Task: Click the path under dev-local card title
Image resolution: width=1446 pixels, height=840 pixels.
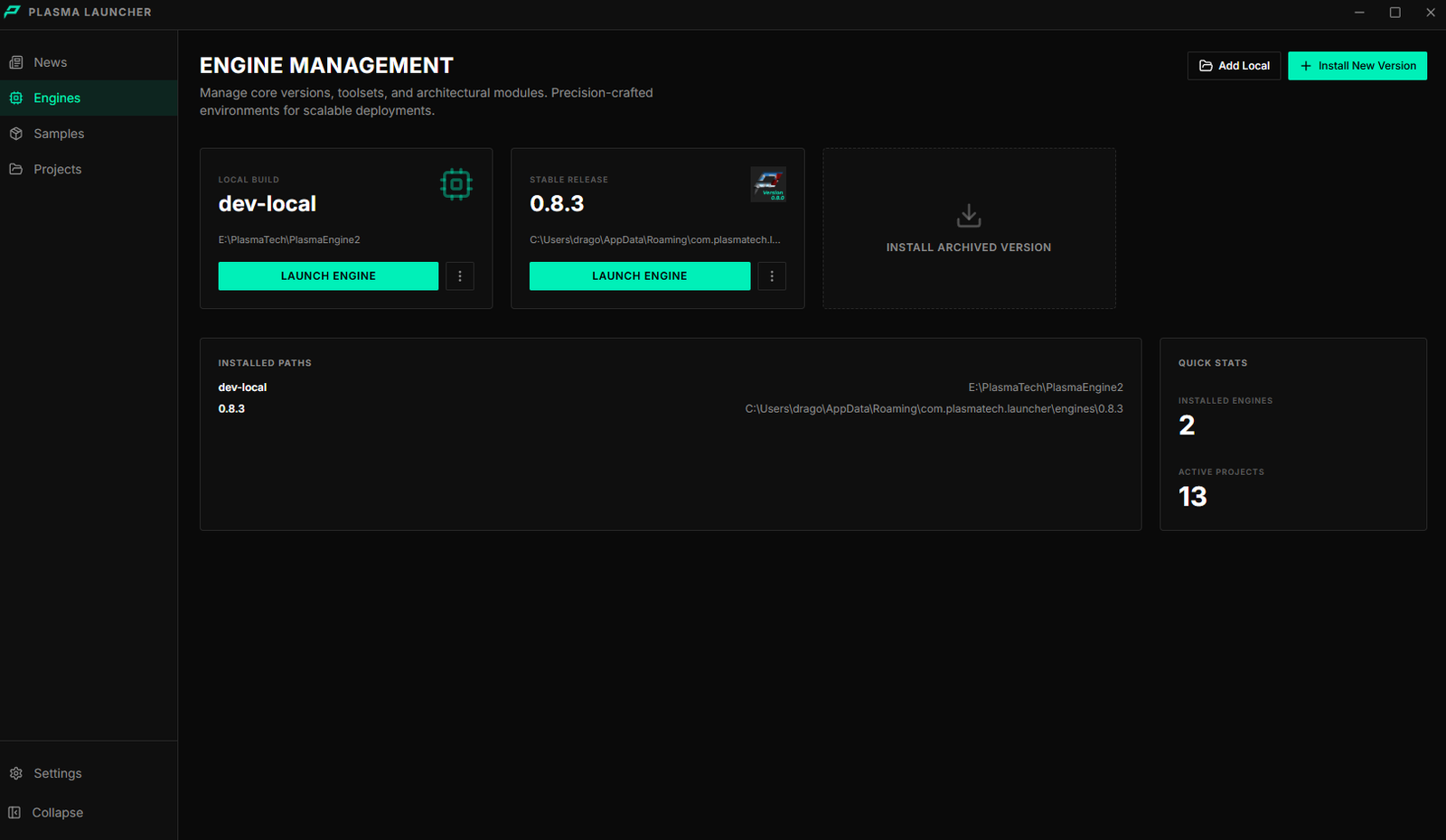Action: (289, 240)
